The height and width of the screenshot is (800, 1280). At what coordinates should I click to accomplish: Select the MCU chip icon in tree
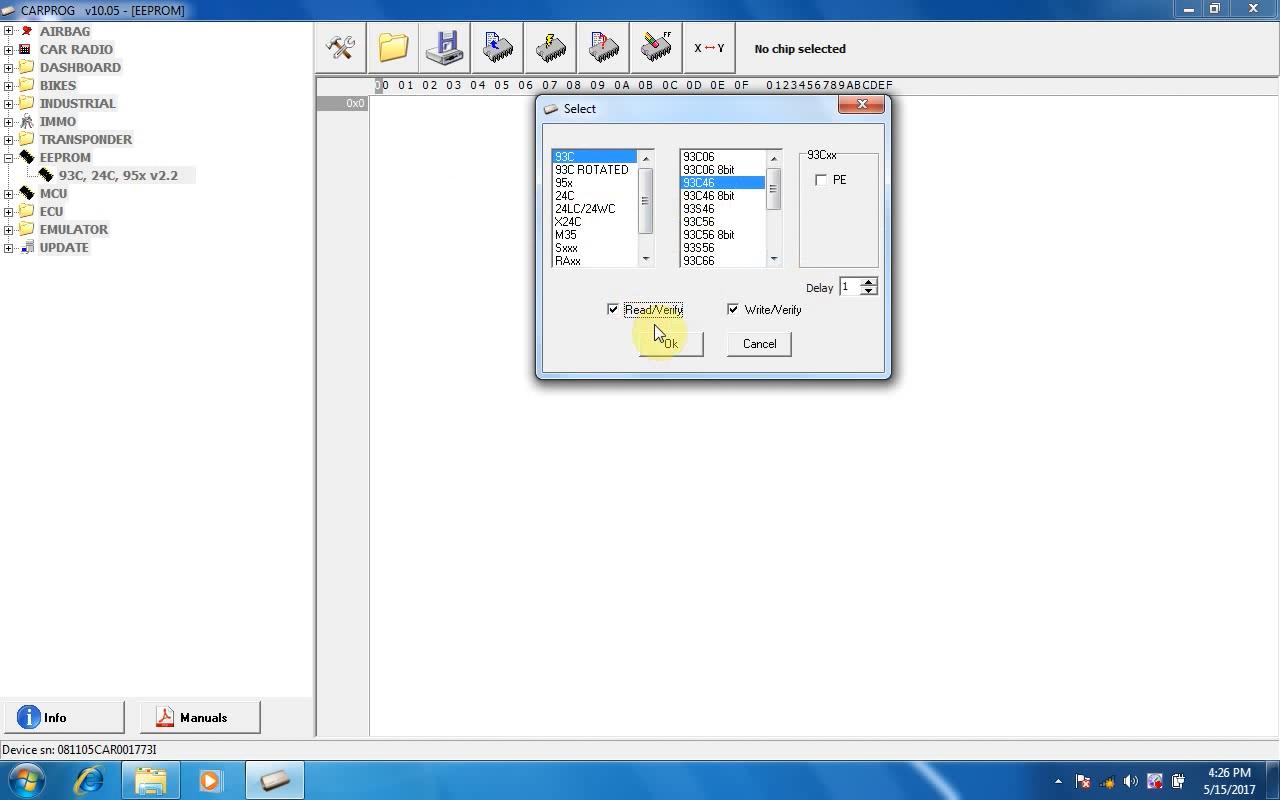pyautogui.click(x=27, y=193)
